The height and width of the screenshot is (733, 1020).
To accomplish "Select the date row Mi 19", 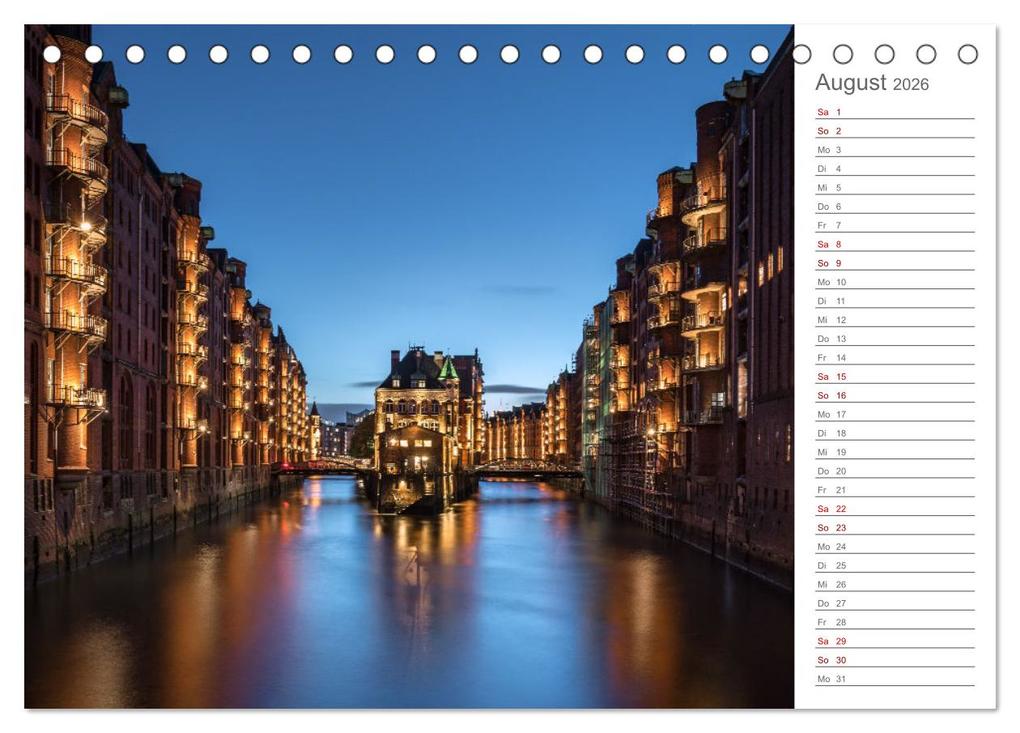I will 895,451.
